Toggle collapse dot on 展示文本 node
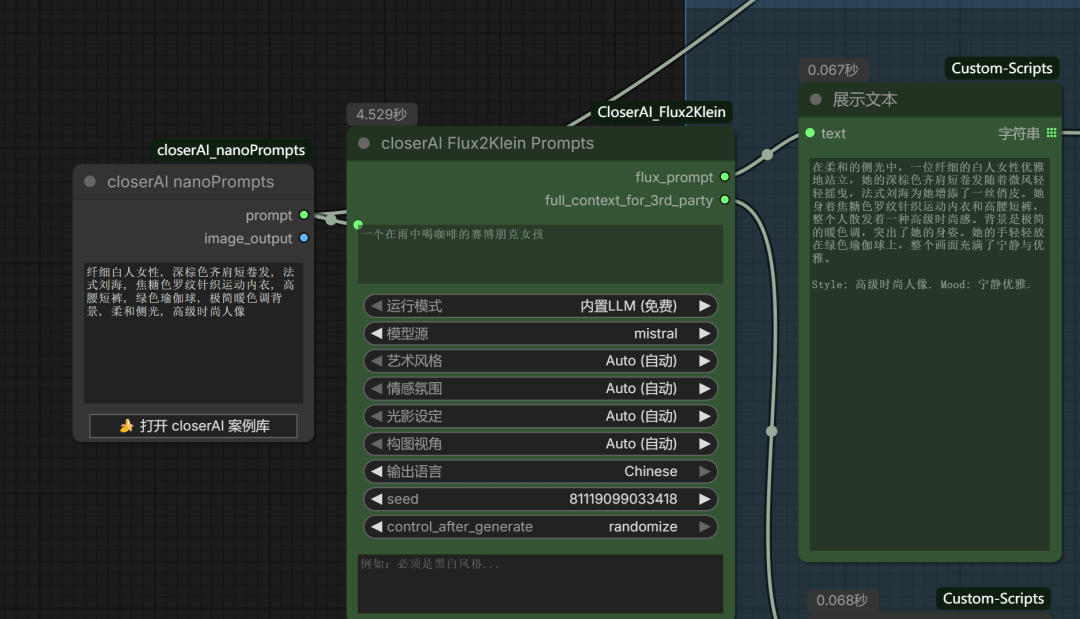The image size is (1080, 619). click(x=816, y=100)
